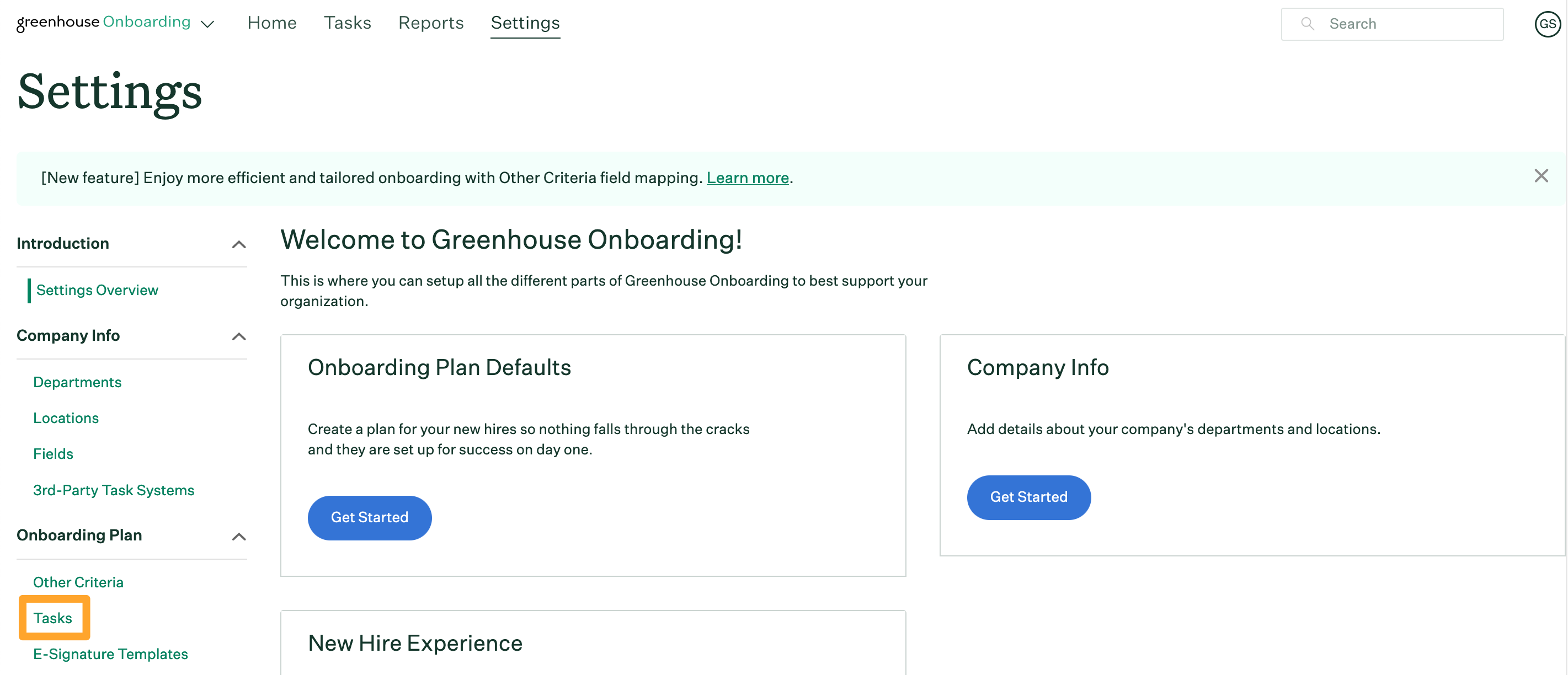This screenshot has height=675, width=1568.
Task: Open the Fields settings page
Action: (53, 453)
